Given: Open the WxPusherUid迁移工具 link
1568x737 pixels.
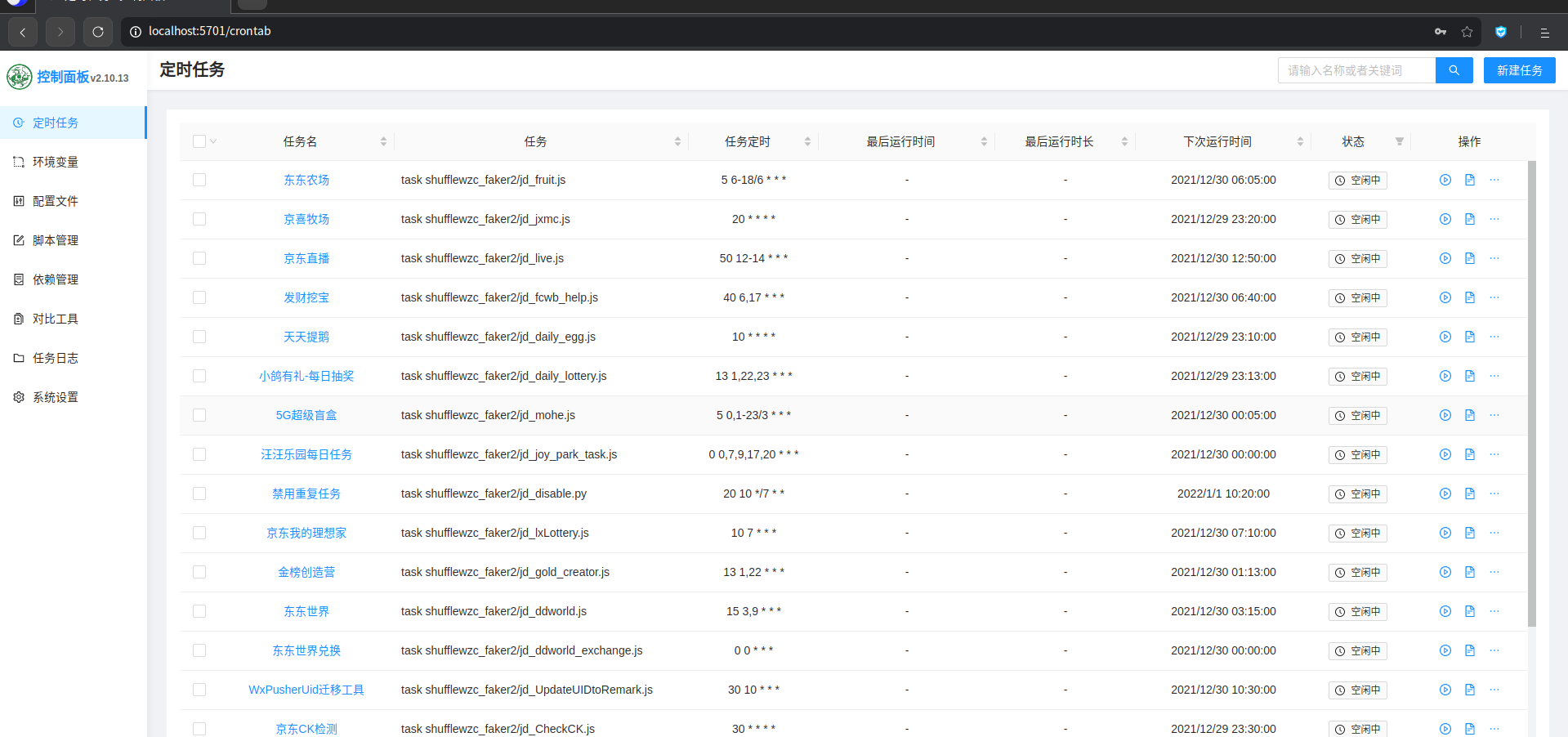Looking at the screenshot, I should click(x=306, y=690).
